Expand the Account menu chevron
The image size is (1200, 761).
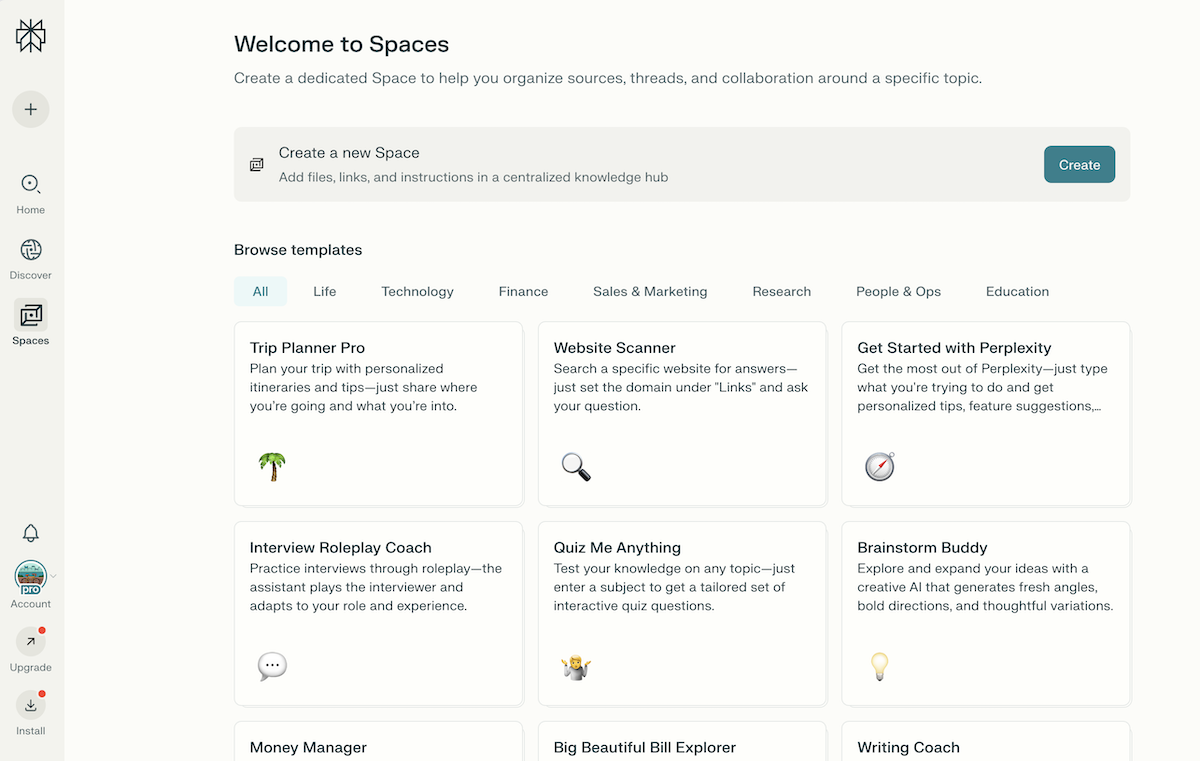click(54, 576)
